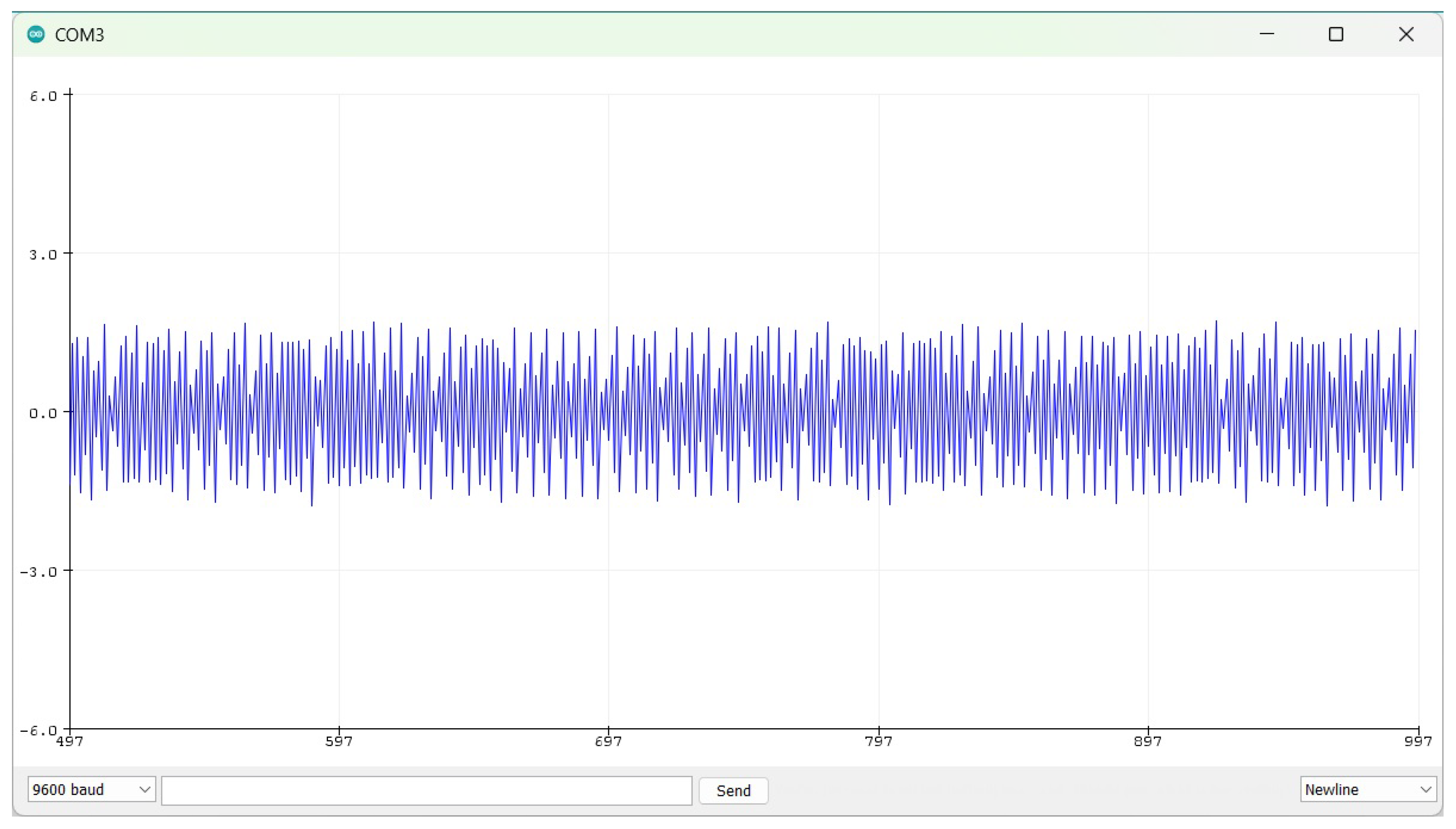
Task: Click the -3.0 y-axis label
Action: coord(39,572)
